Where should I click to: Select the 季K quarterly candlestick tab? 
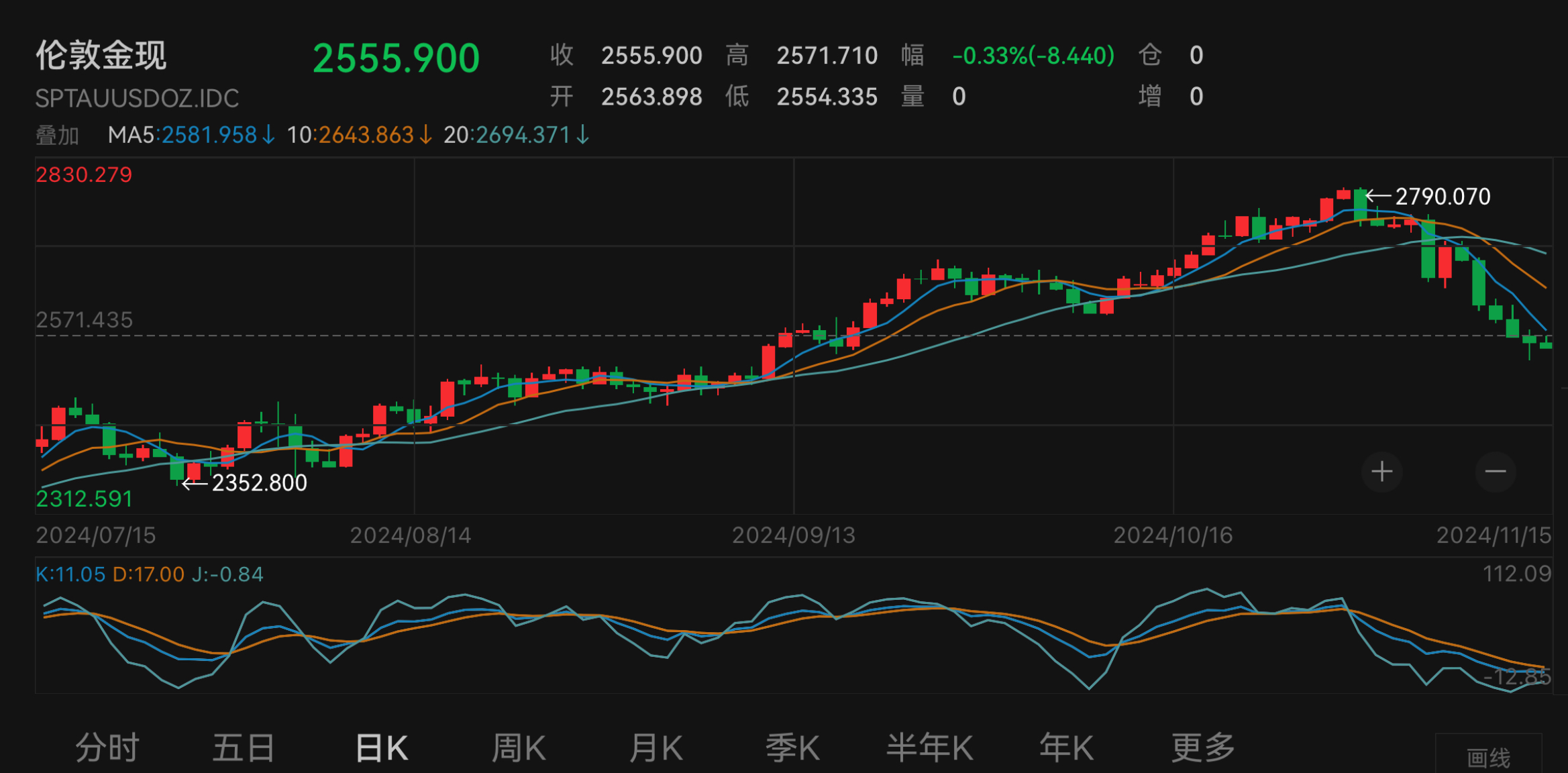(x=793, y=748)
